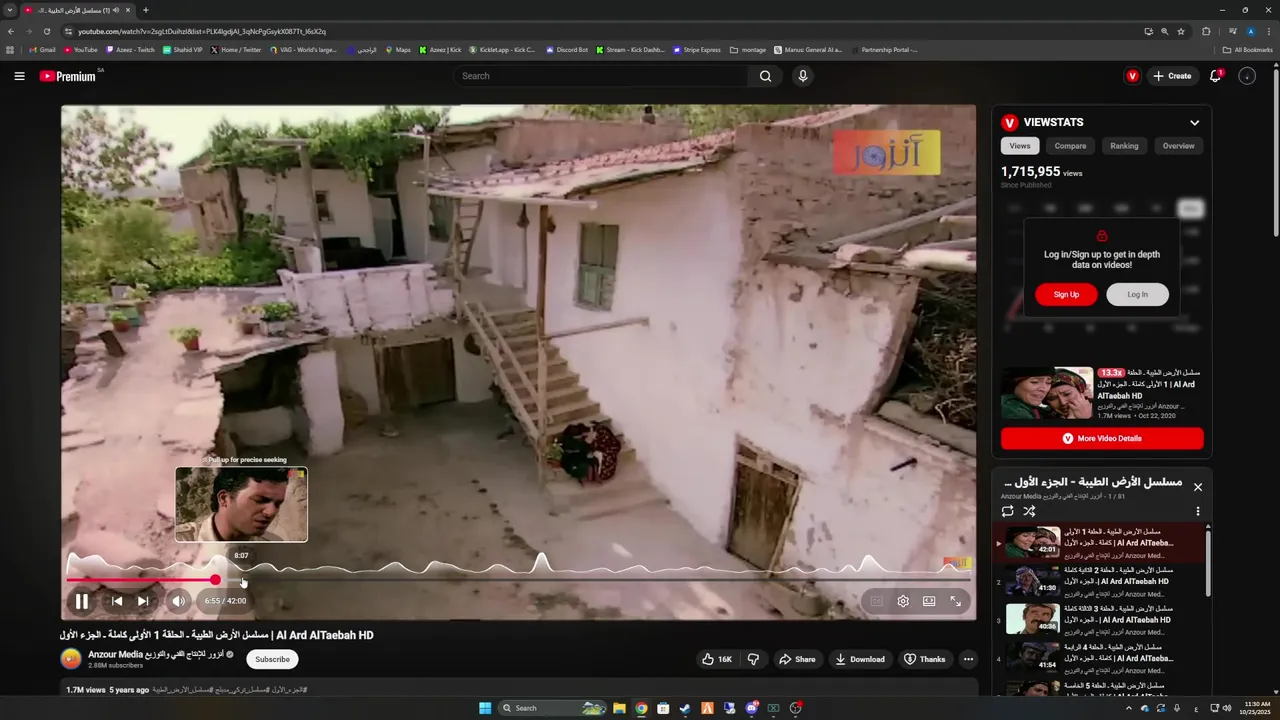Toggle shuffle playlist
Viewport: 1280px width, 720px height.
point(1029,511)
